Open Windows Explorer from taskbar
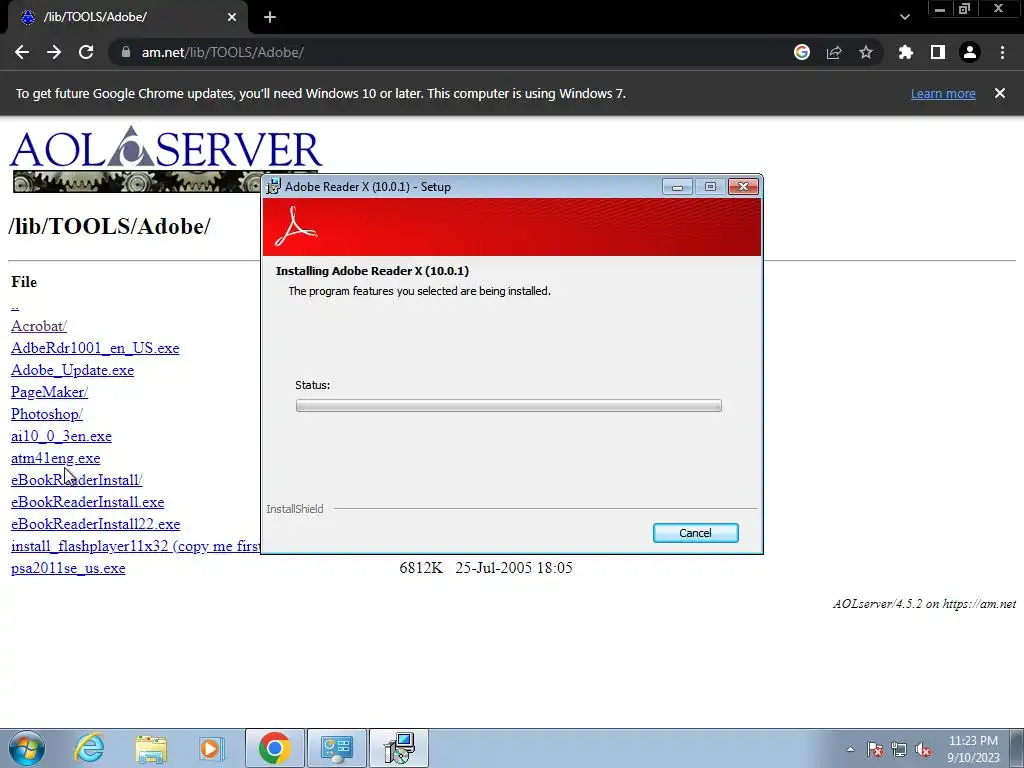Image resolution: width=1024 pixels, height=768 pixels. pyautogui.click(x=151, y=748)
